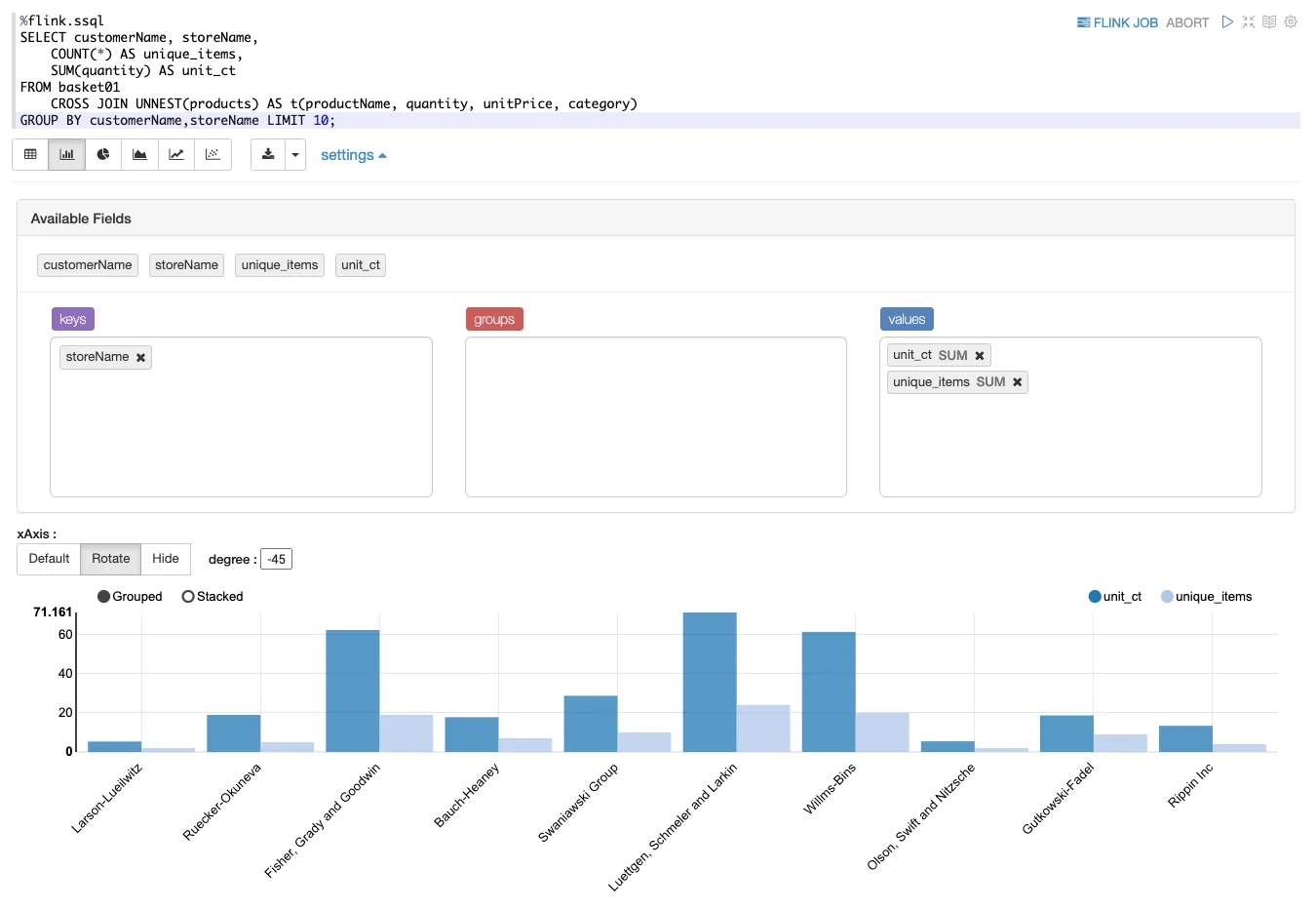
Task: Run the paragraph with play icon
Action: click(1227, 21)
